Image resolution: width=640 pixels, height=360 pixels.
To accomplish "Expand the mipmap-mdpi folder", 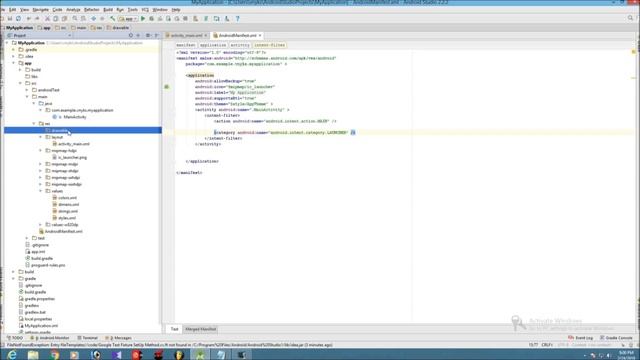I will (41, 164).
